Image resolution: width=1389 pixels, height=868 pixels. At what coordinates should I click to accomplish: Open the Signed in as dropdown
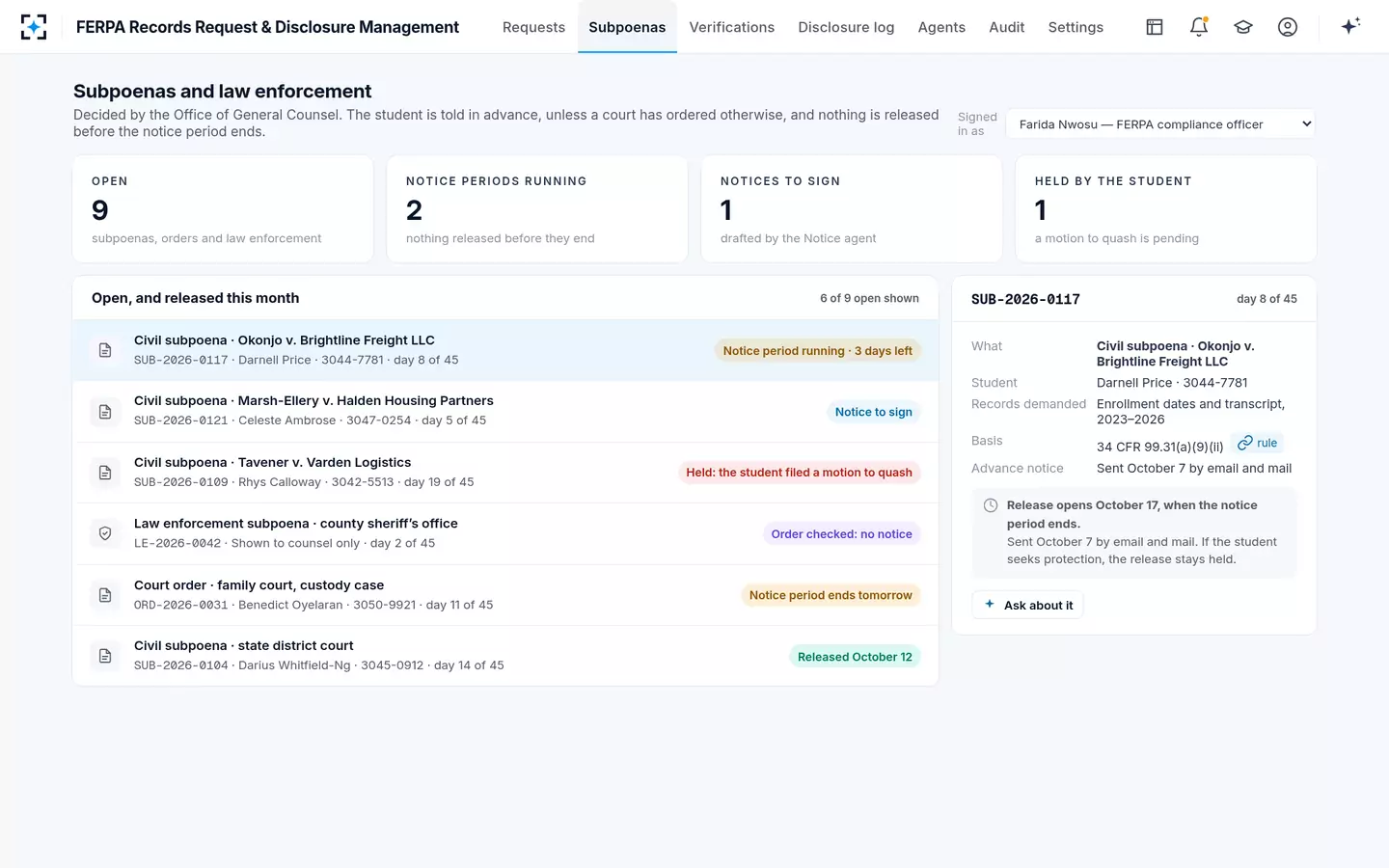tap(1161, 124)
